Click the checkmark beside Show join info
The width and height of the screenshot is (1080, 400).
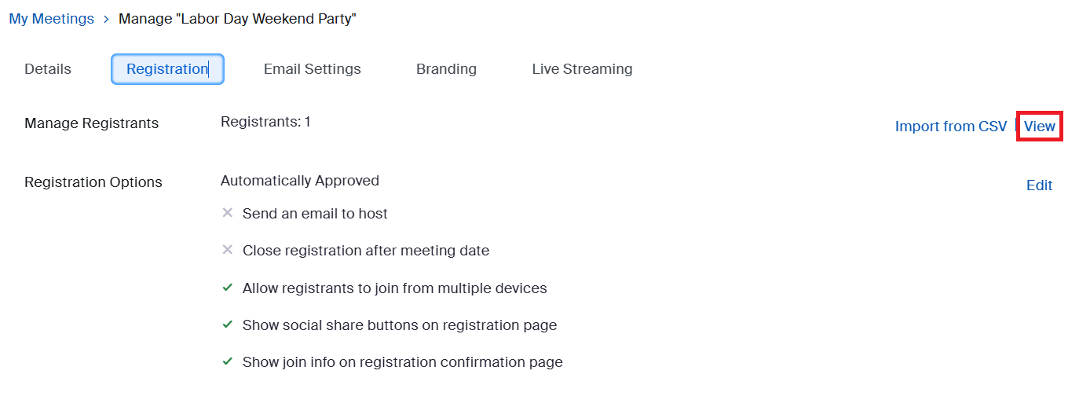[x=227, y=362]
